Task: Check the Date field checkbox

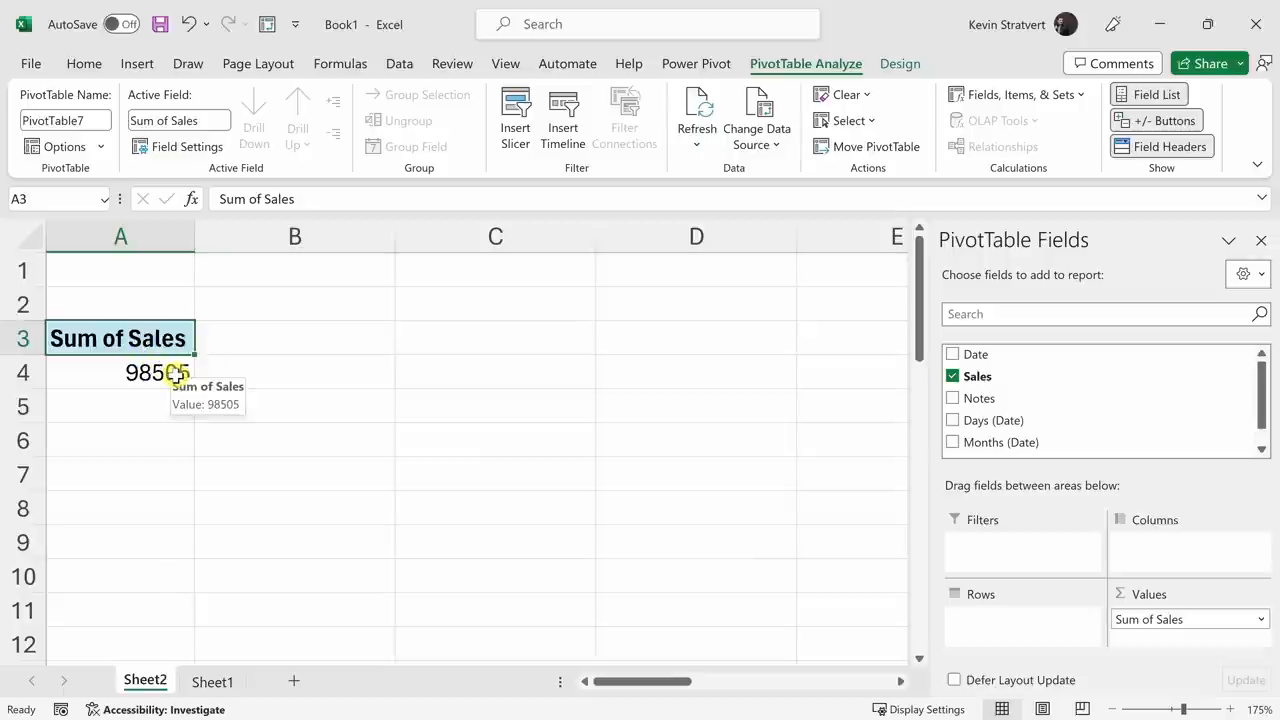Action: click(x=953, y=354)
